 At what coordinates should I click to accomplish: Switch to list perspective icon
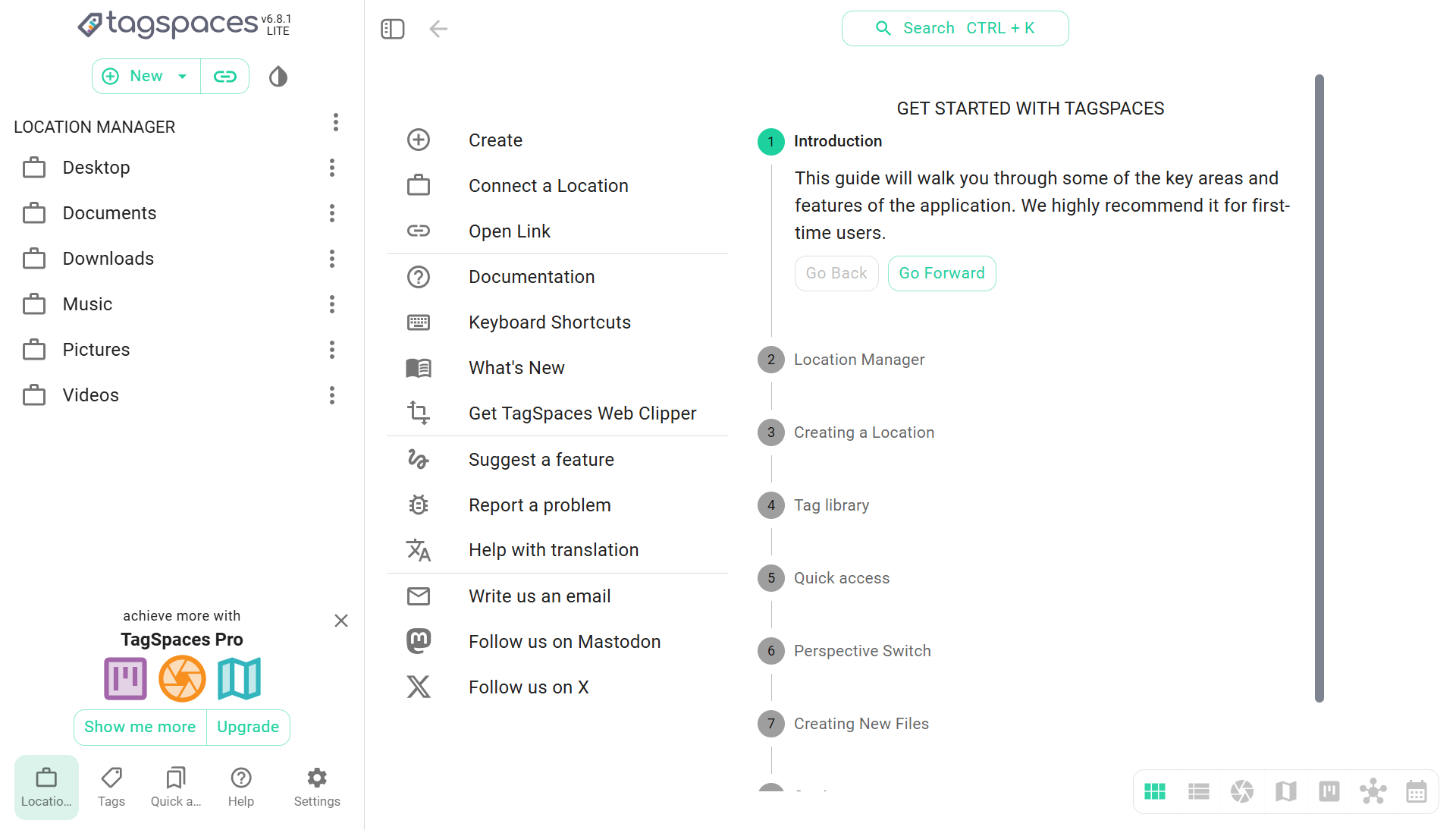1199,792
